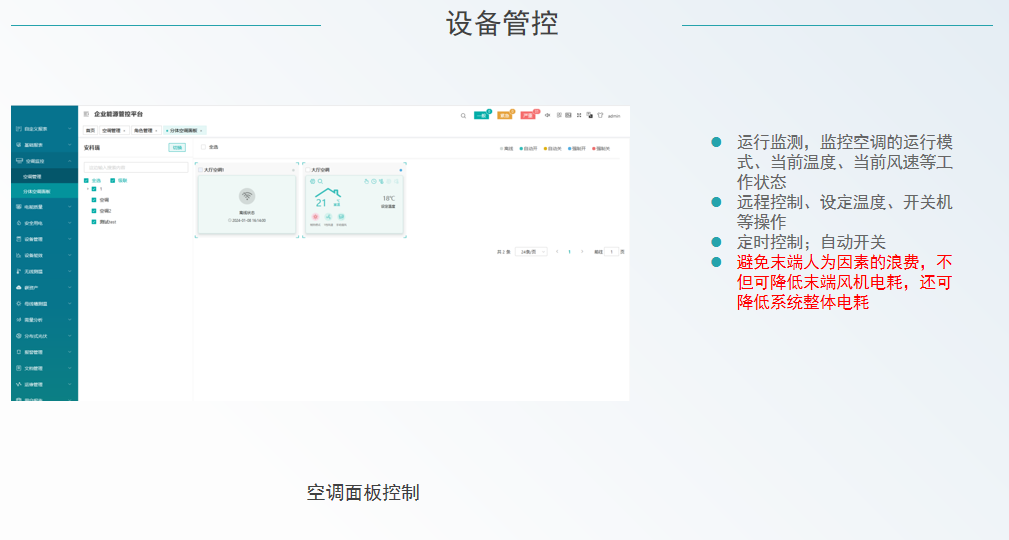Image resolution: width=1009 pixels, height=540 pixels.
Task: Expand the 设备管理 menu chevron
Action: pos(69,239)
